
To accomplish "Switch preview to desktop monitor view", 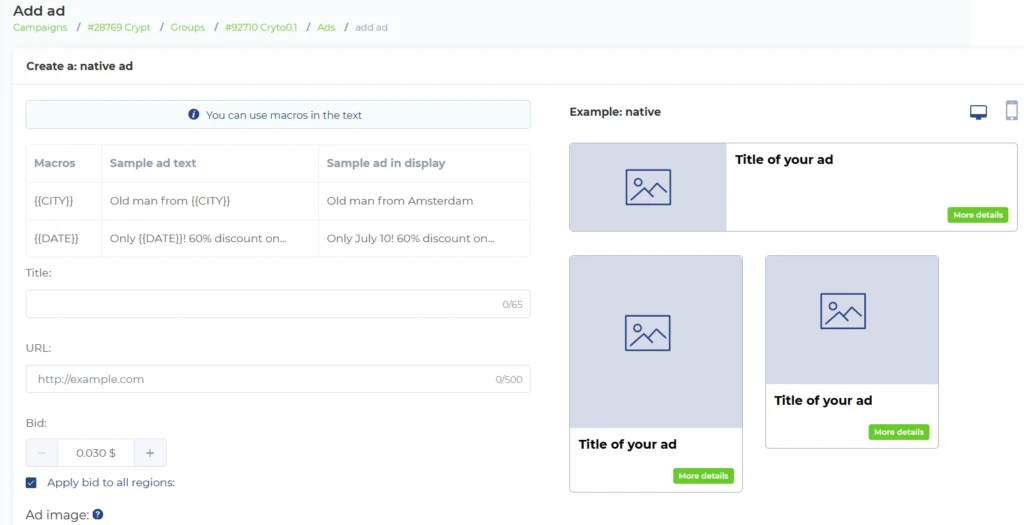I will point(978,112).
